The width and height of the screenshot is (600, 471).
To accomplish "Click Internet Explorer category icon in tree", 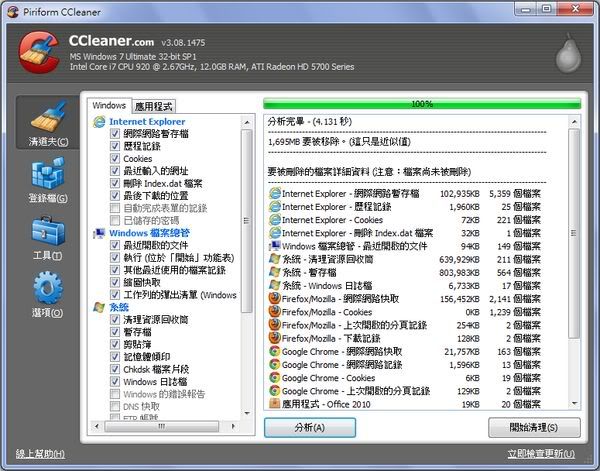I will tap(99, 122).
